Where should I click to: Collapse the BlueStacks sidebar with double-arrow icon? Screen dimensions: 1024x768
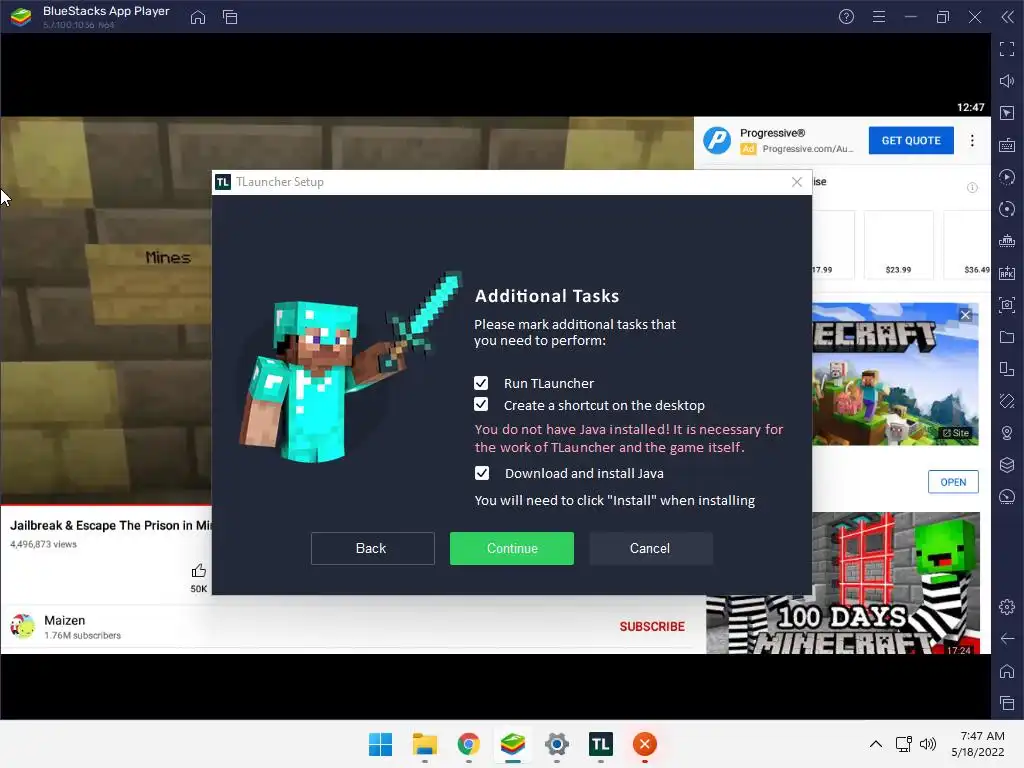pyautogui.click(x=1007, y=17)
